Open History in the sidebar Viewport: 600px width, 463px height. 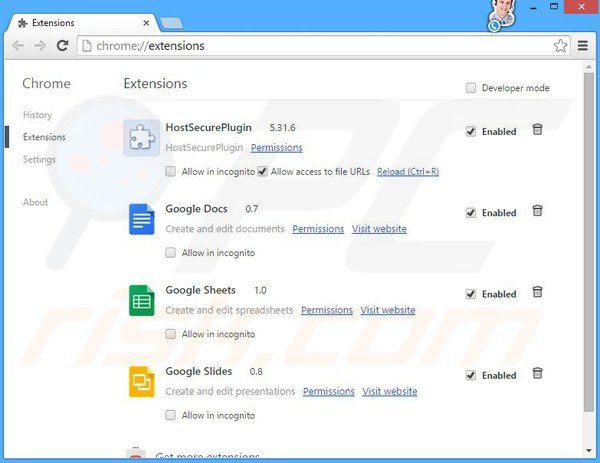click(37, 115)
